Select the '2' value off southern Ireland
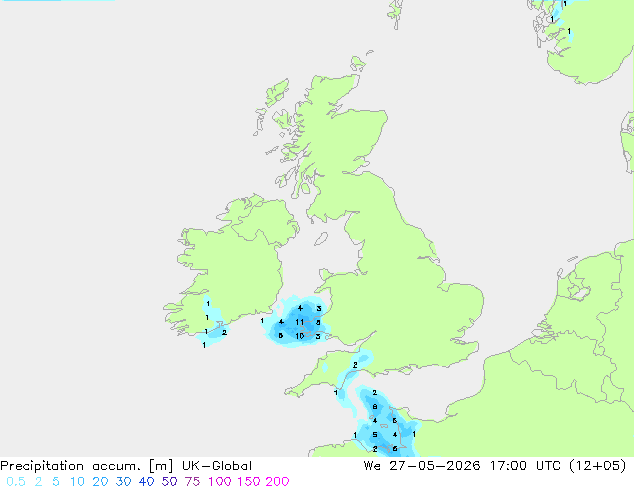634x490 pixels. (x=224, y=332)
